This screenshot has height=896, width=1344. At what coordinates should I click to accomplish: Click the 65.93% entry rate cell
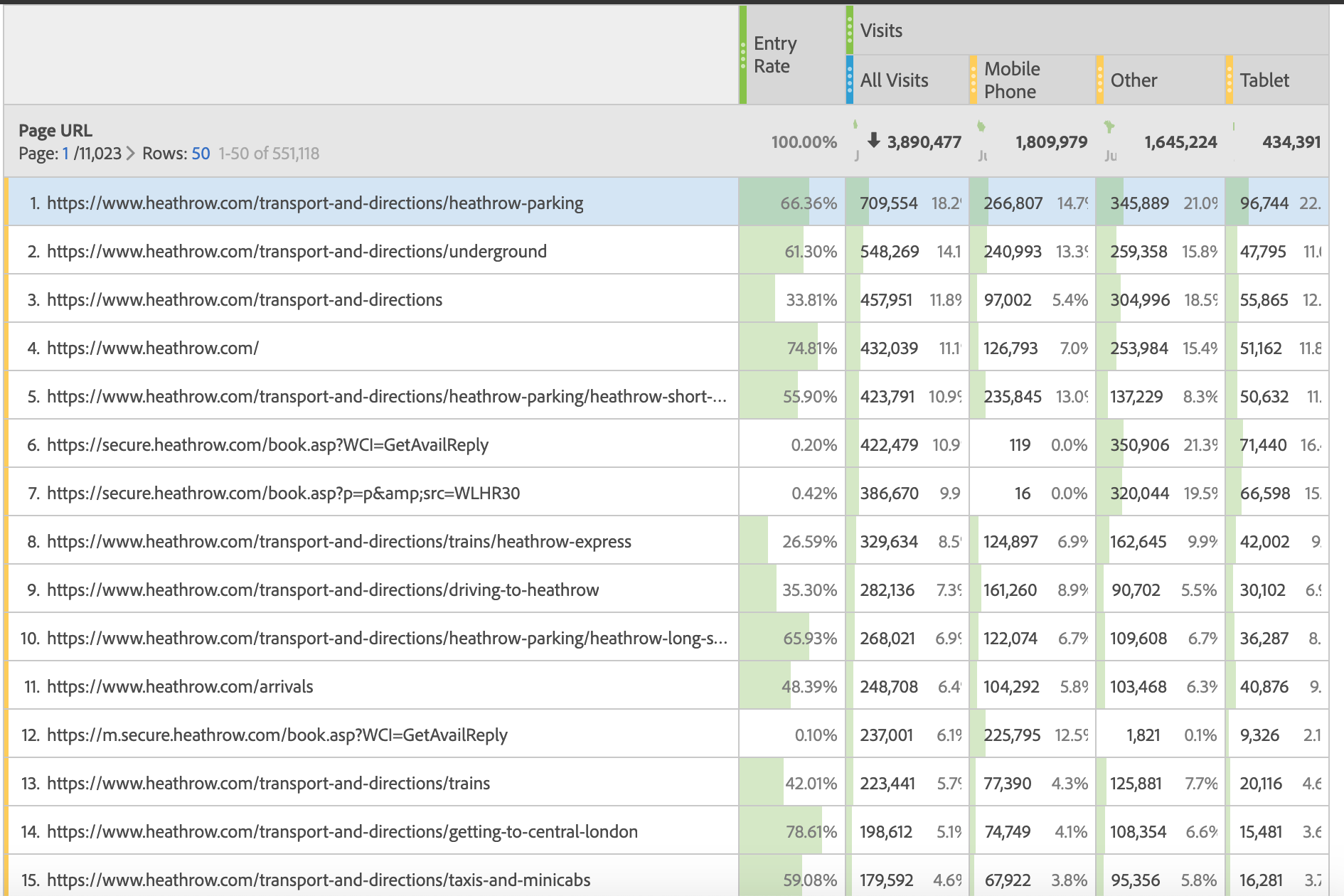(810, 639)
